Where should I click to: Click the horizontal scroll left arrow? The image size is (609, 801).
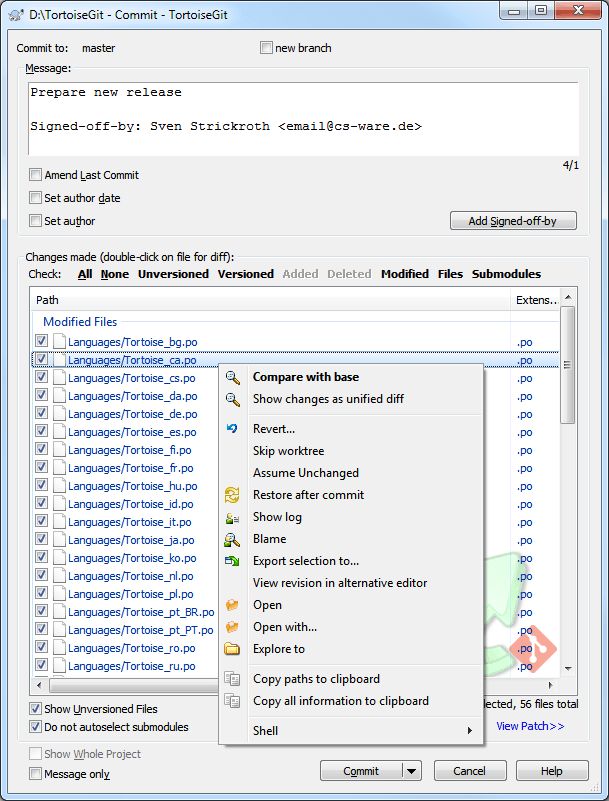39,685
